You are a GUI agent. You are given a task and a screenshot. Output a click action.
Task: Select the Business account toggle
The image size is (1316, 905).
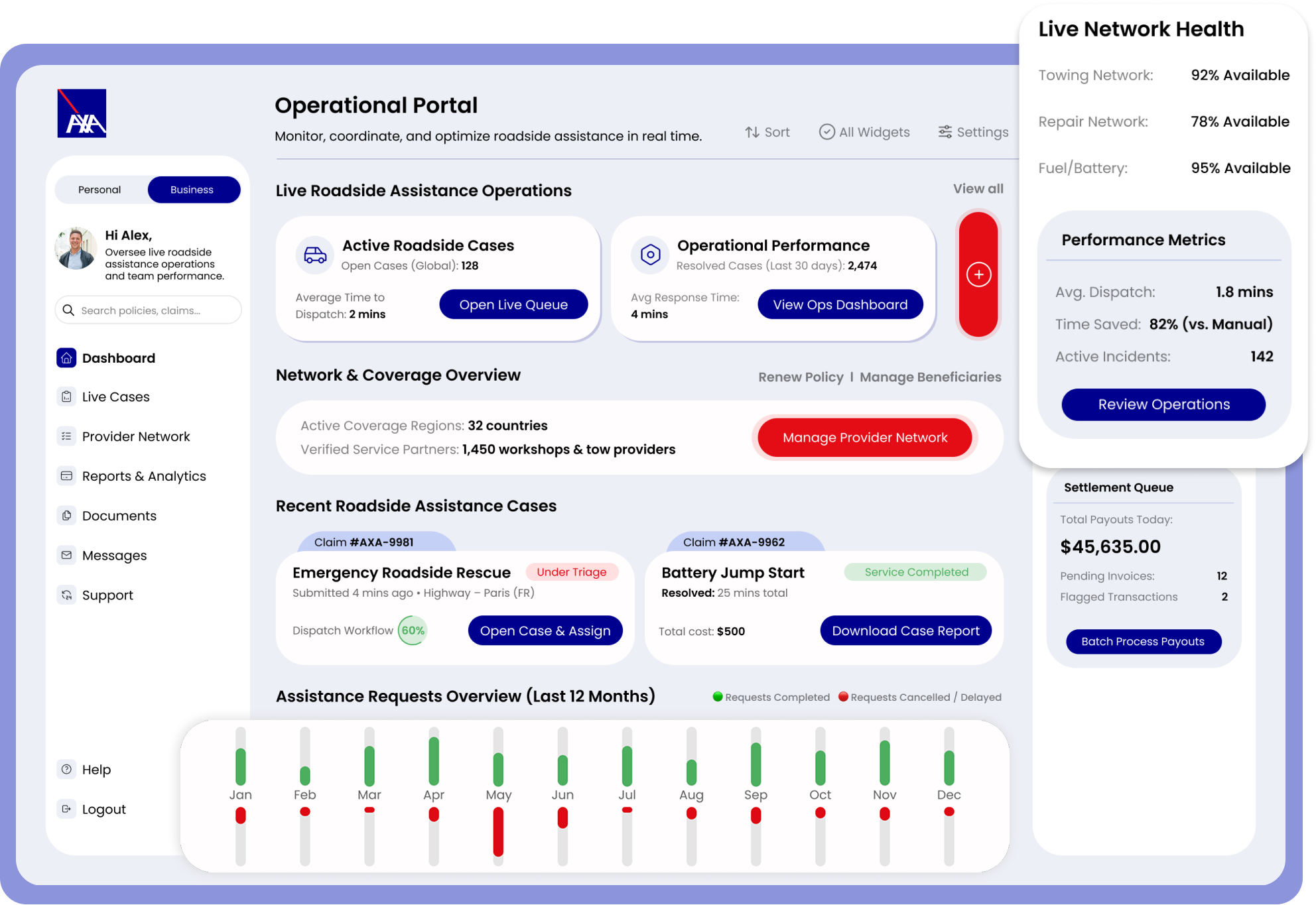pyautogui.click(x=192, y=190)
